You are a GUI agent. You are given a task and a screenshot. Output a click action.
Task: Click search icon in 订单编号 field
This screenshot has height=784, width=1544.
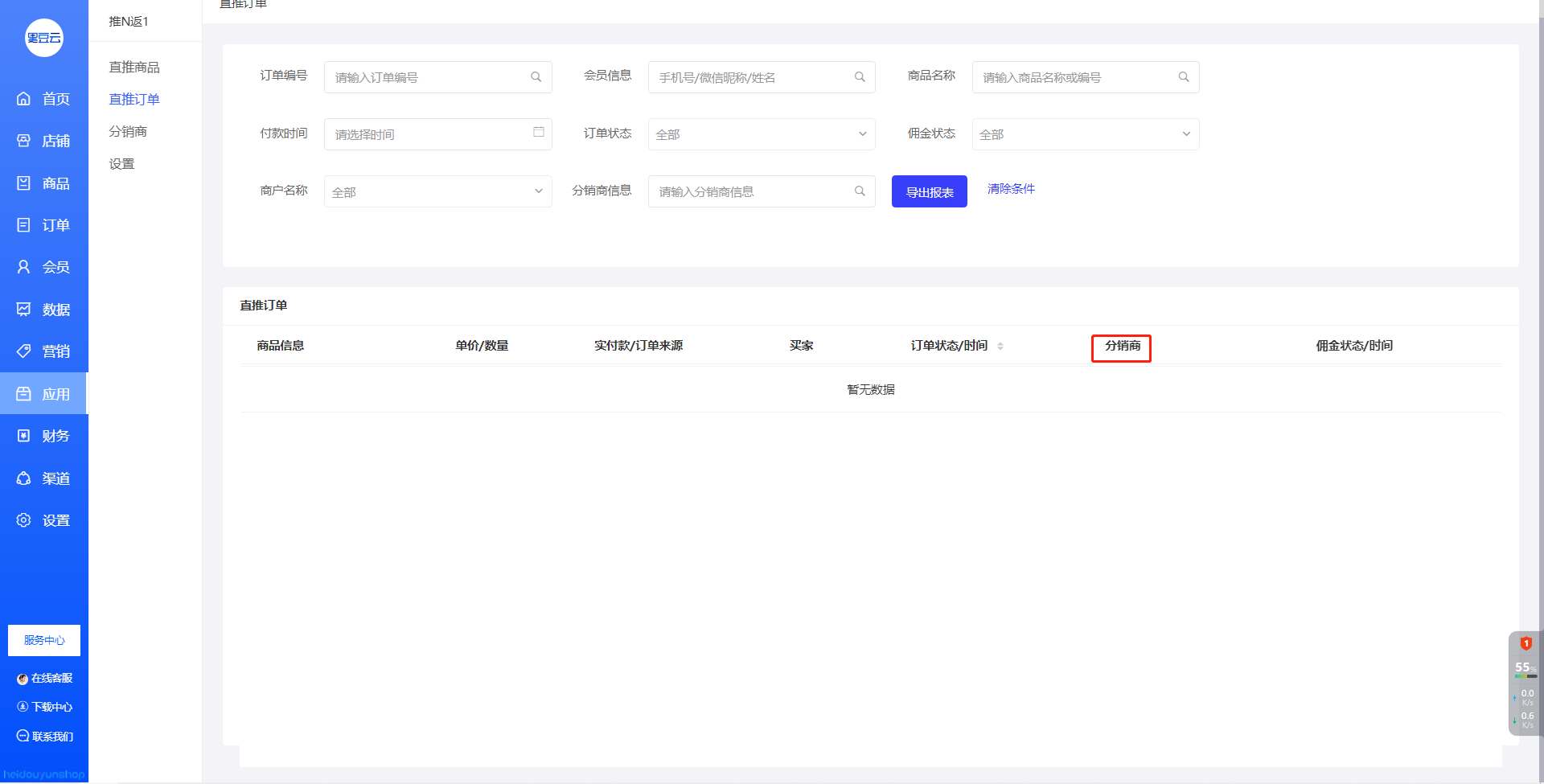[x=536, y=77]
